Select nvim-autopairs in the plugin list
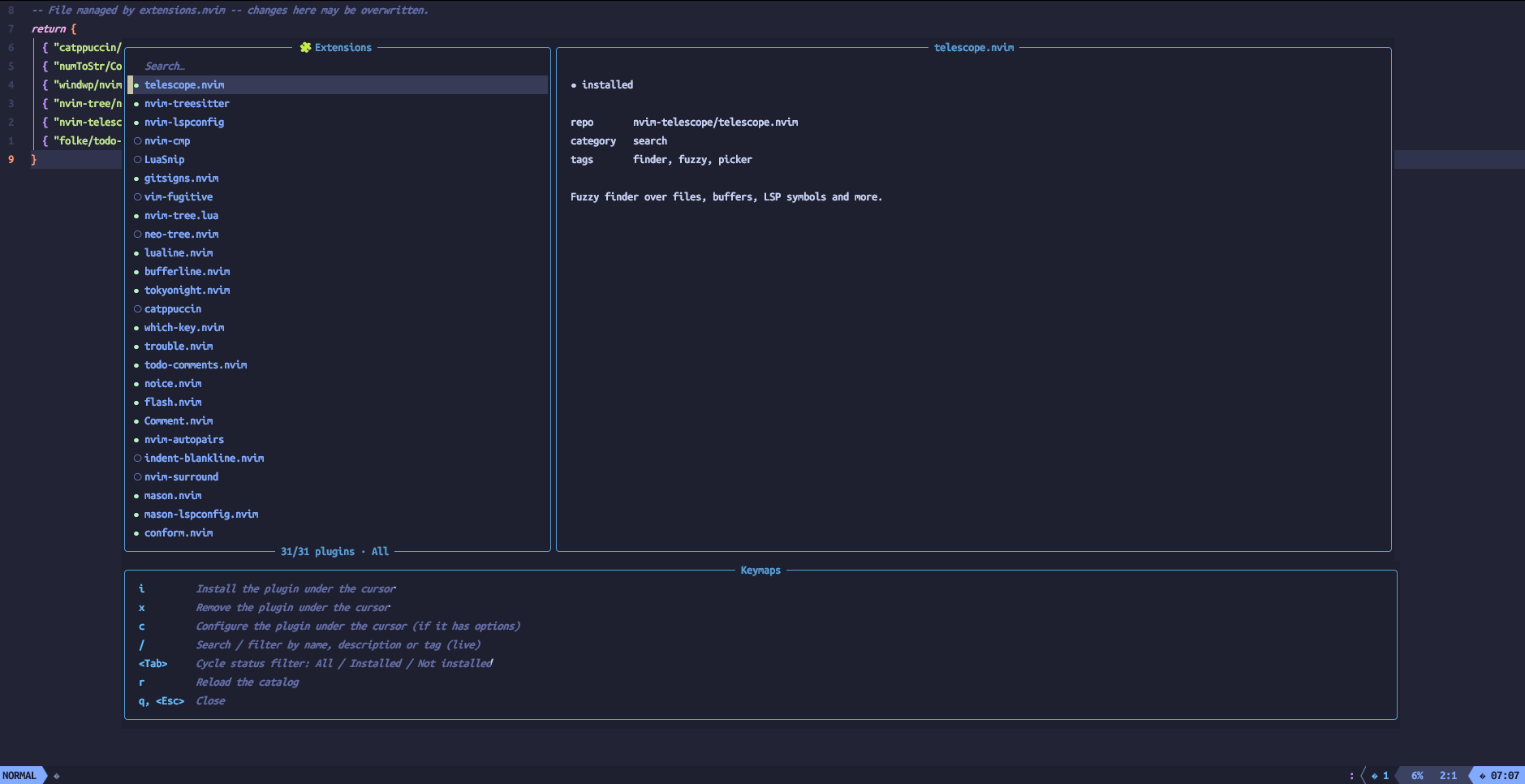Screen dimensions: 1525x784 tap(338, 440)
